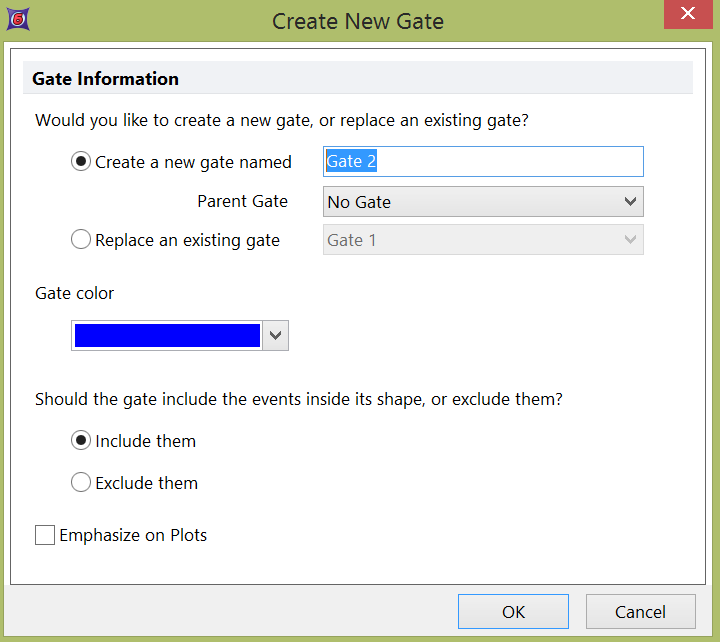Click the Gate Information section header
The height and width of the screenshot is (642, 720).
(106, 79)
